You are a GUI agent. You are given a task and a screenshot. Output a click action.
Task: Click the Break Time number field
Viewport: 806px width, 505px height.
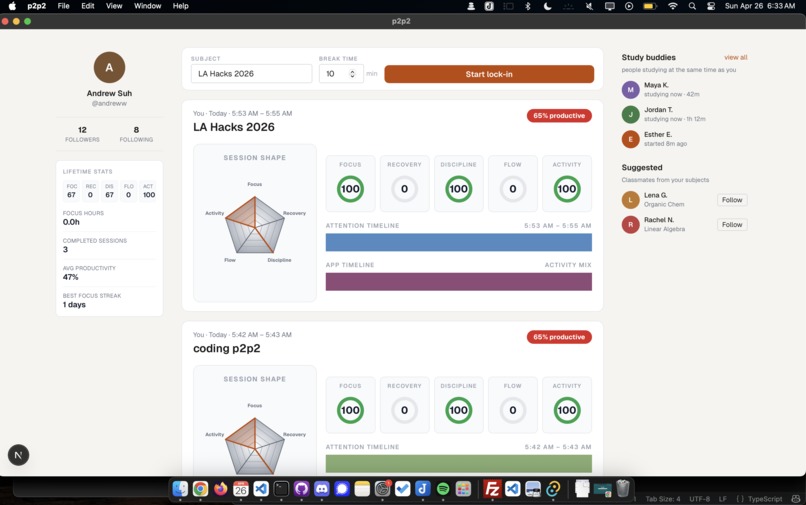(341, 74)
